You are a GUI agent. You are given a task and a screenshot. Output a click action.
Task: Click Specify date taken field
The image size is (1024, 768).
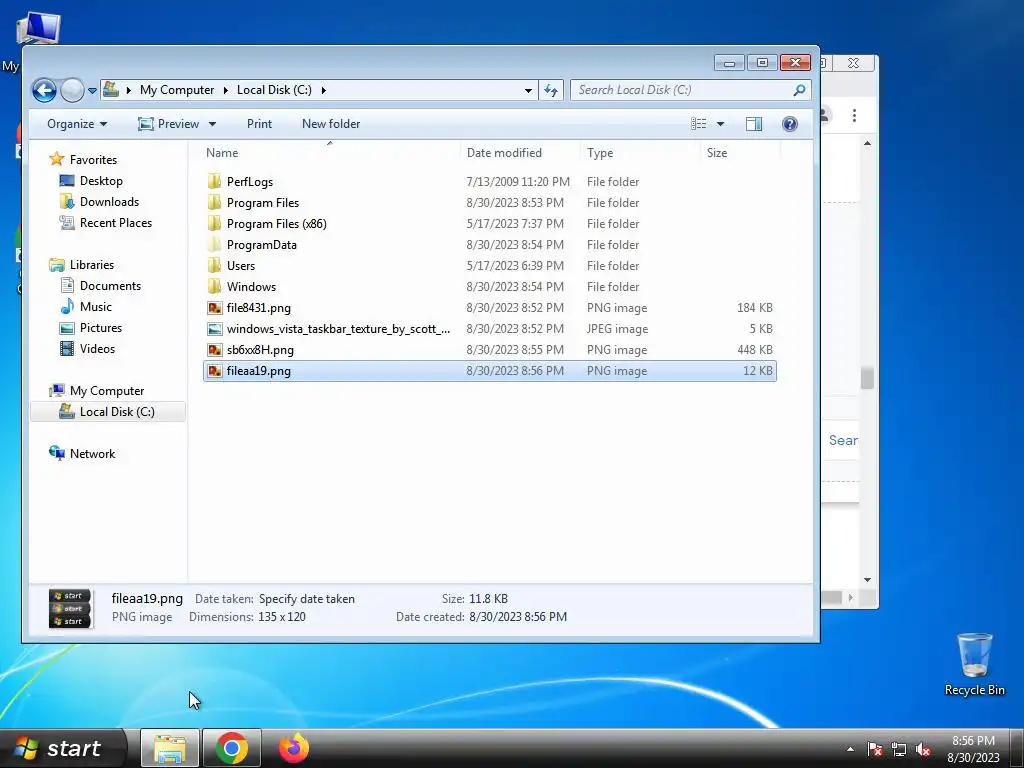point(306,599)
